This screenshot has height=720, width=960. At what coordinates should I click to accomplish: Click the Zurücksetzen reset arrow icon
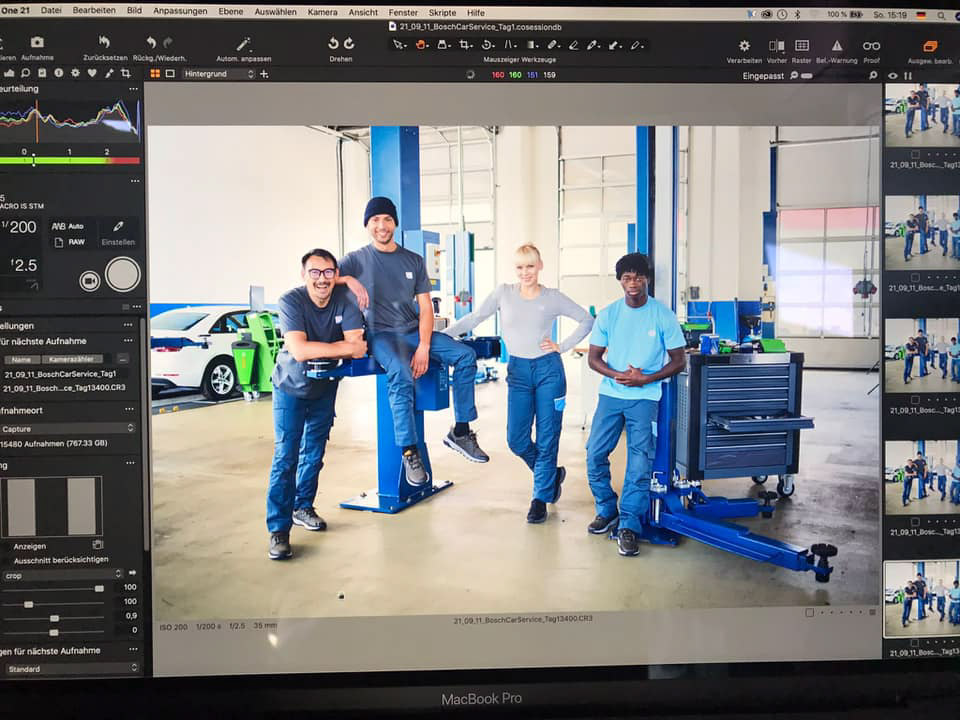(x=104, y=42)
